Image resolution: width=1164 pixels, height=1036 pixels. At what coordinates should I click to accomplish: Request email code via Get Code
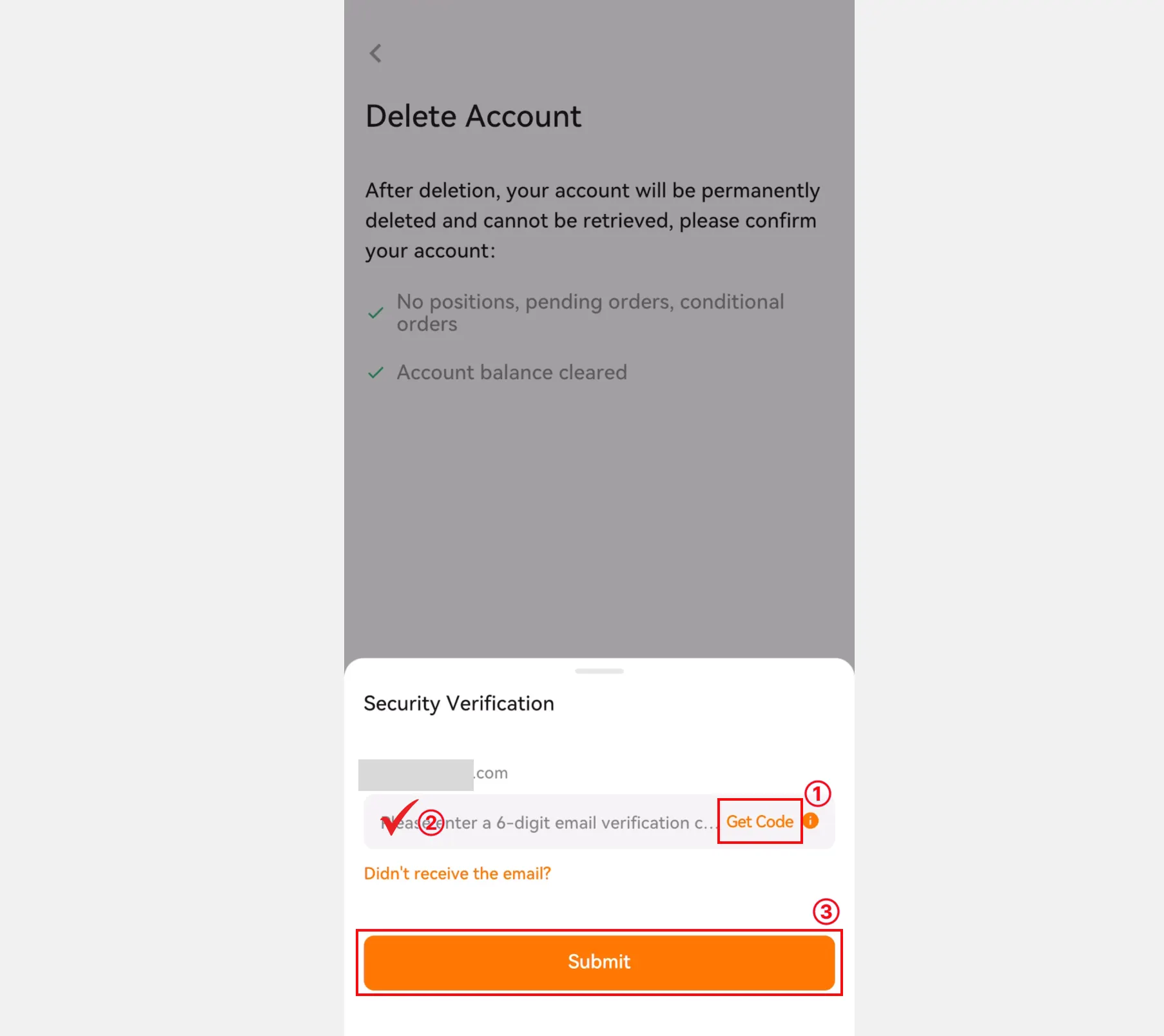tap(760, 821)
